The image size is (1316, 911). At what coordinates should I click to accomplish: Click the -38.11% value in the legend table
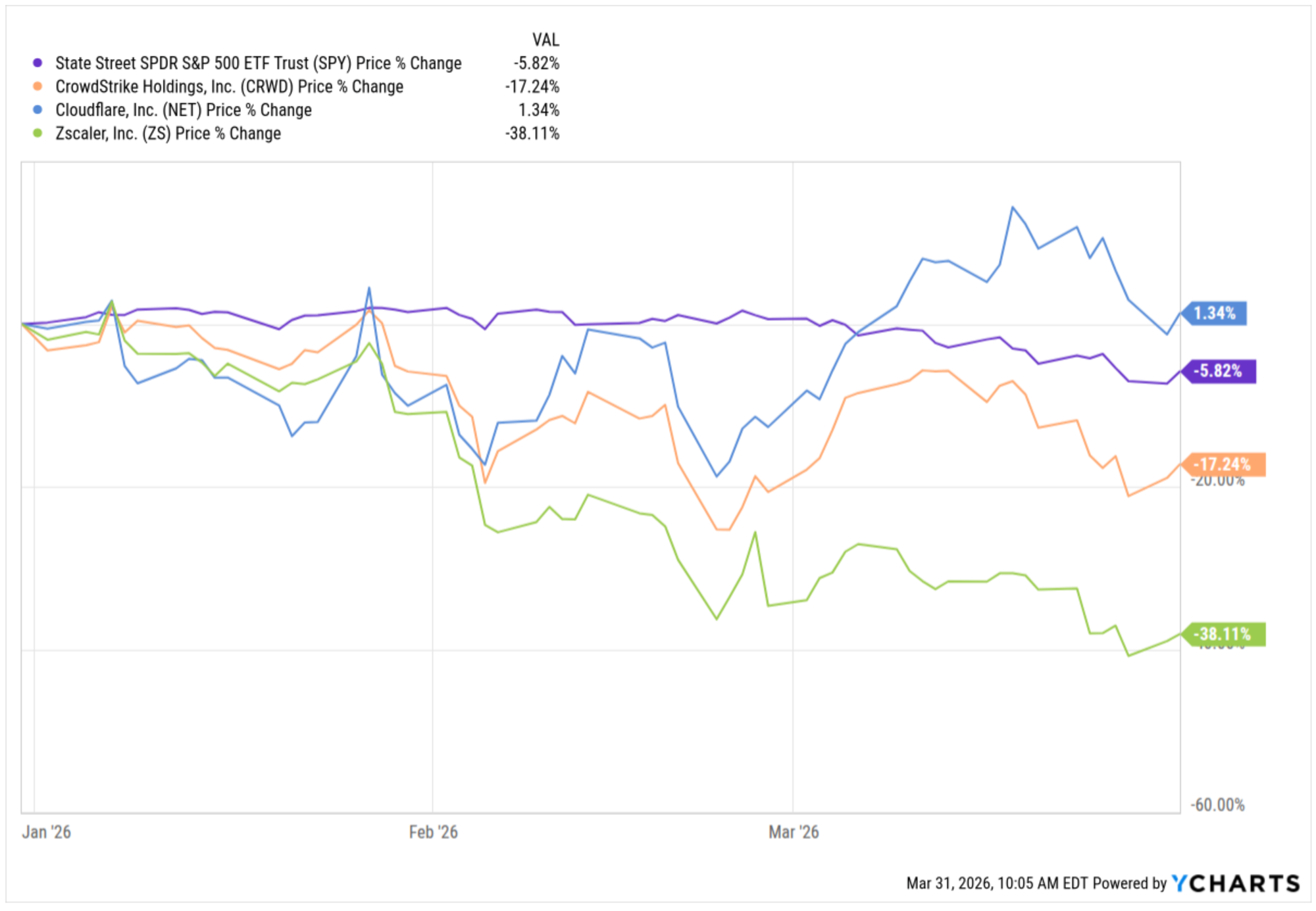pyautogui.click(x=532, y=134)
